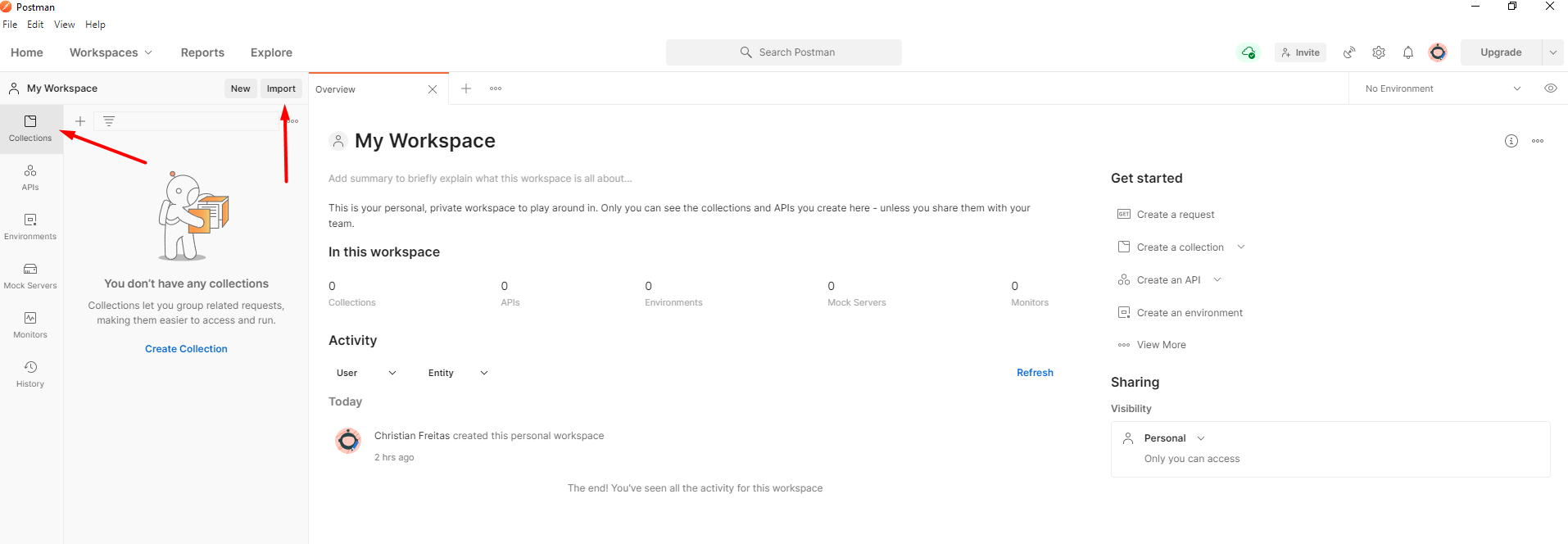Open workspace more options ellipsis
The height and width of the screenshot is (544, 1568).
[x=1538, y=141]
